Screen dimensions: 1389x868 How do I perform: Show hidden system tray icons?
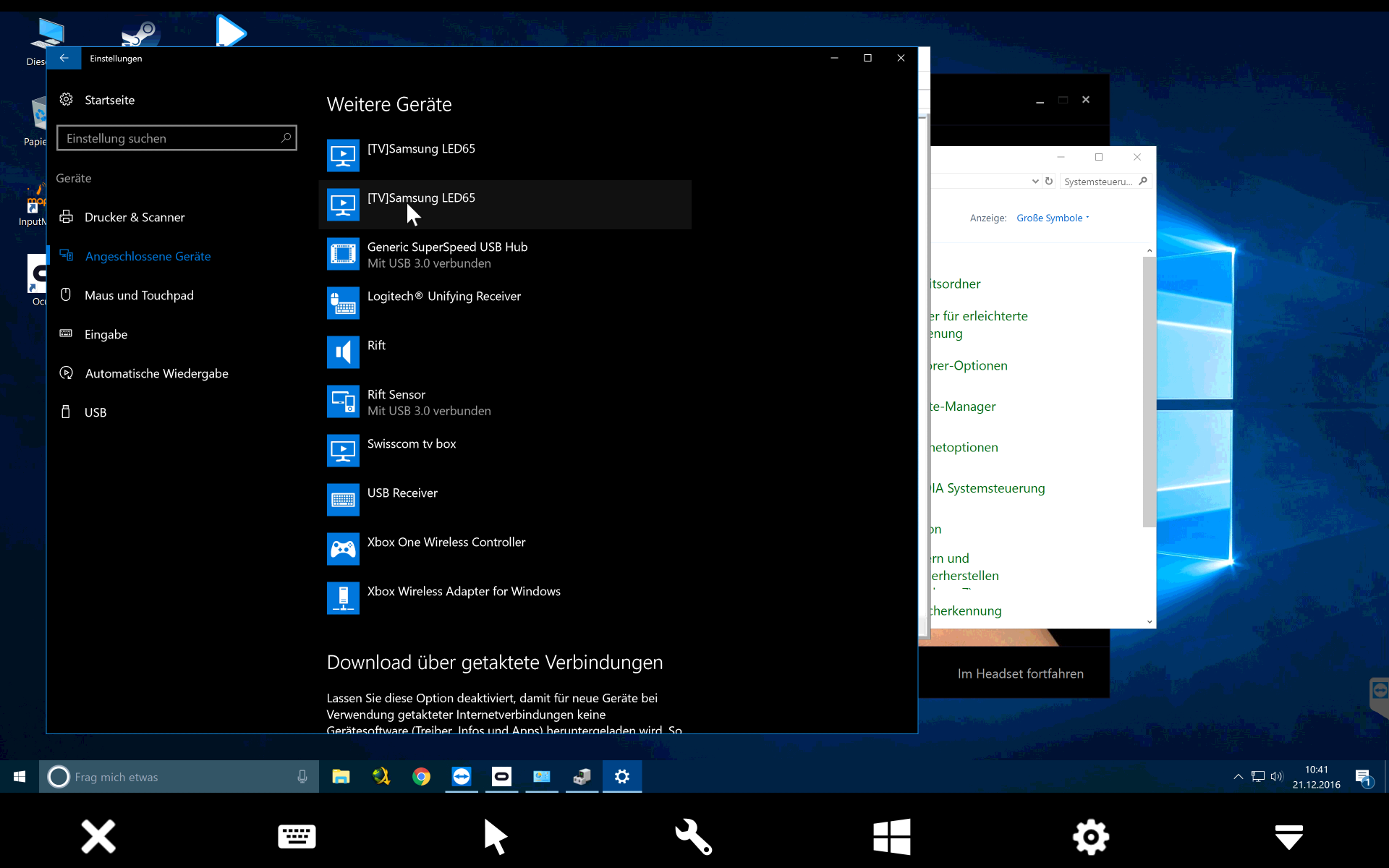(1238, 777)
